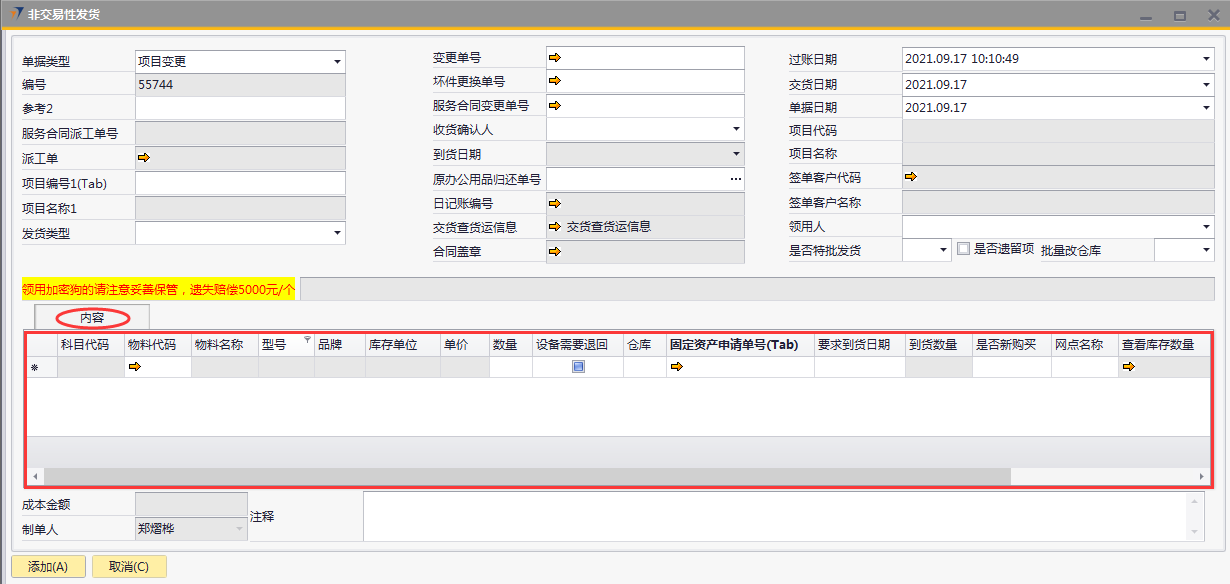
Task: Click the arrow icon next to 派工单
Action: [x=143, y=157]
